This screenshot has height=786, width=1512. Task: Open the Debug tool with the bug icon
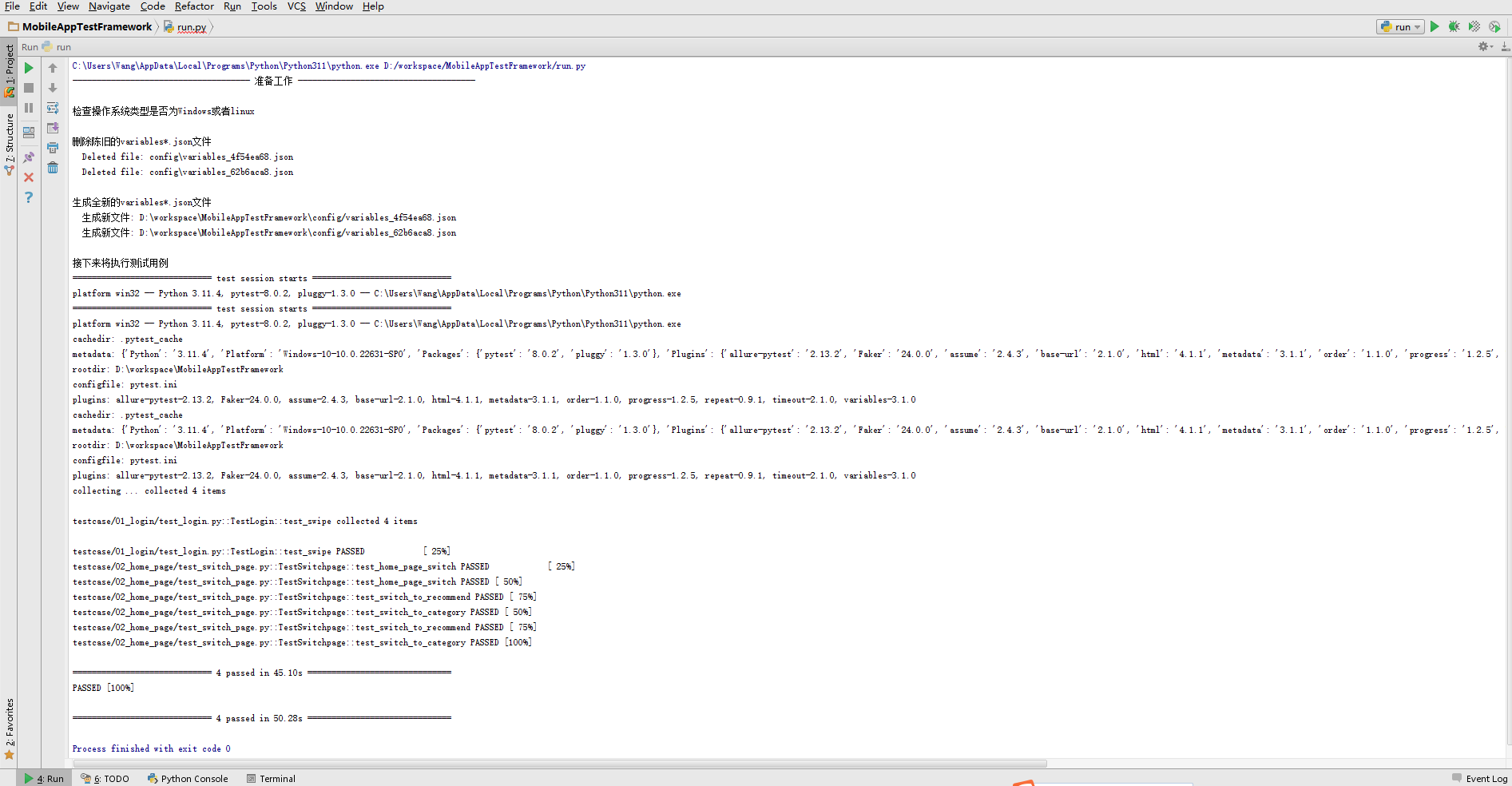pyautogui.click(x=1454, y=26)
